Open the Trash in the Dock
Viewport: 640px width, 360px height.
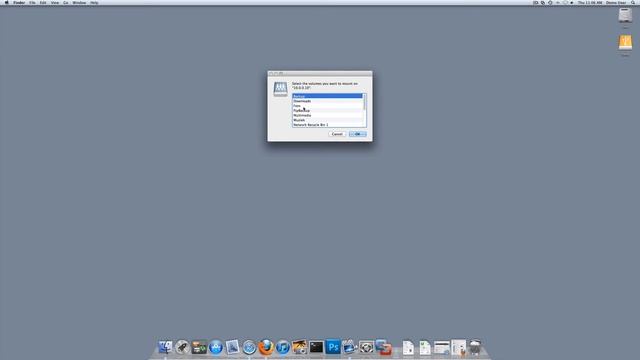[475, 347]
